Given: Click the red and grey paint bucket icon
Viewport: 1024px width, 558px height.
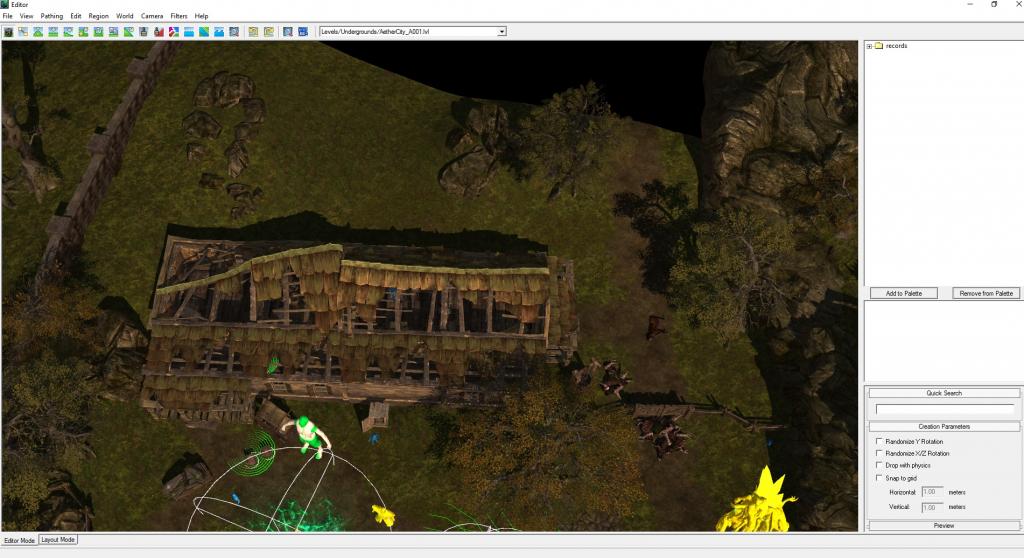Looking at the screenshot, I should [x=159, y=31].
